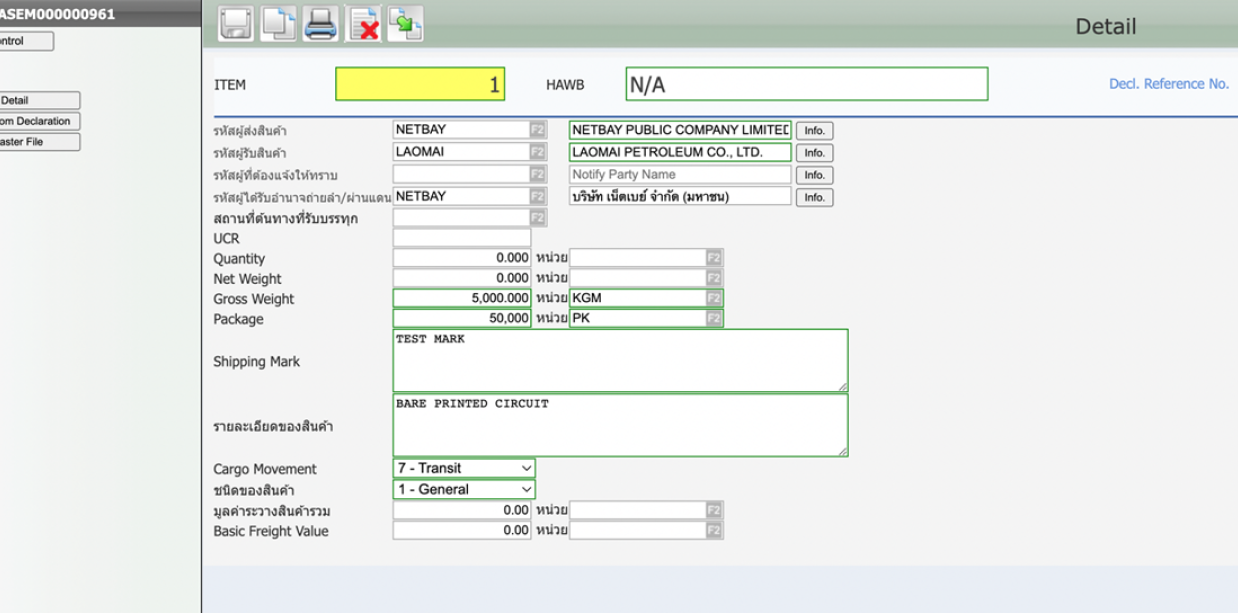Click Info button beside LAOMAI PETROLEUM
This screenshot has height=613, width=1238.
pyautogui.click(x=814, y=153)
